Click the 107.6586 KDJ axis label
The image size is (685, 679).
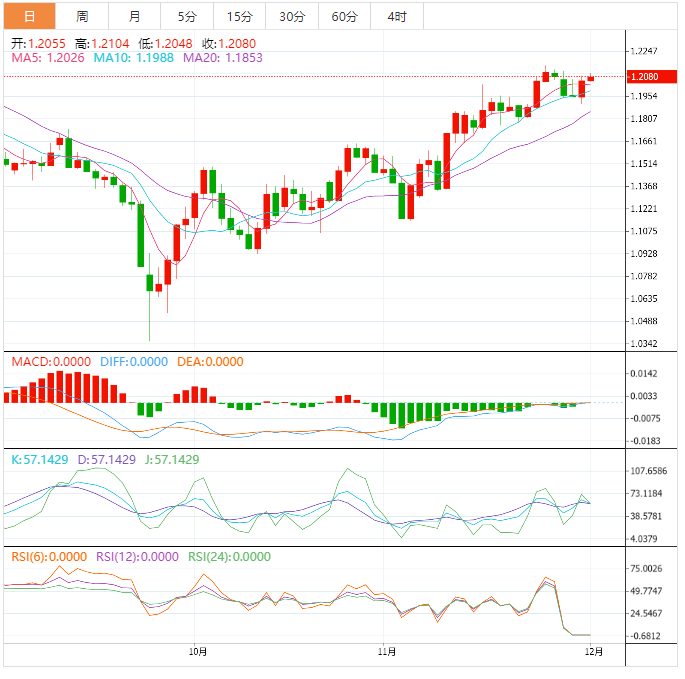(648, 471)
